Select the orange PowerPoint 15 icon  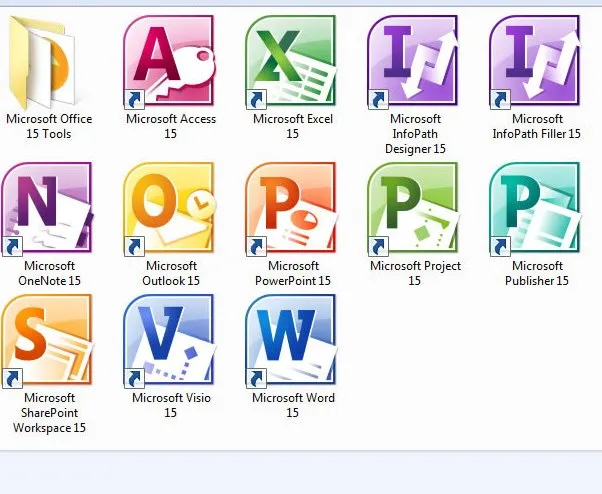291,209
